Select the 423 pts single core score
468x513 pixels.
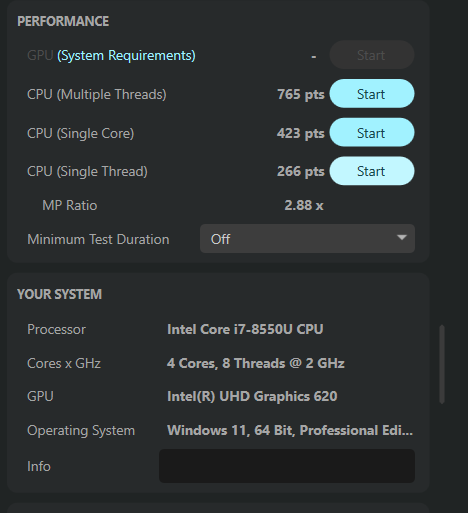301,133
